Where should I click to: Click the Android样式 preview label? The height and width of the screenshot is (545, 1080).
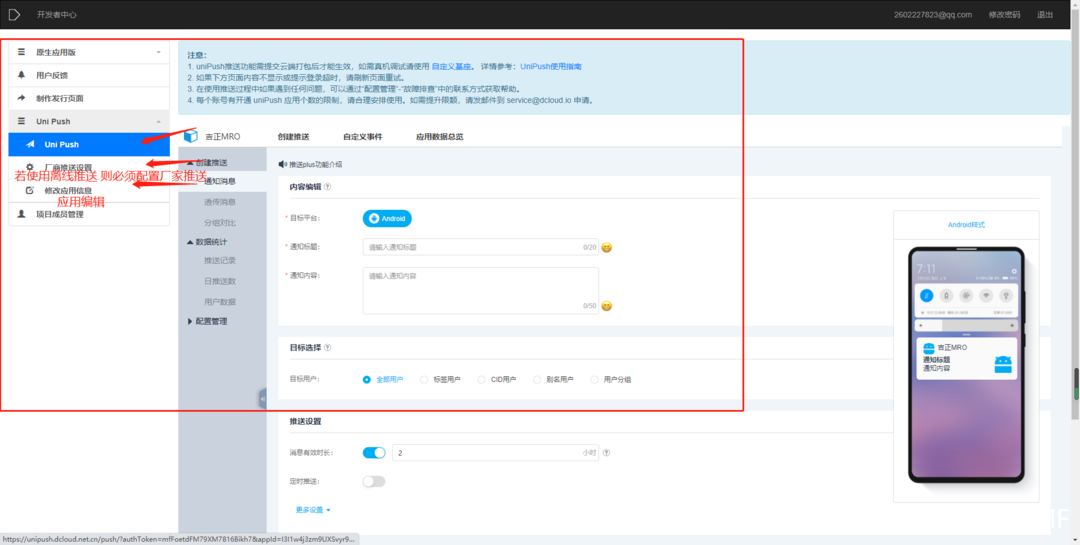click(x=966, y=225)
